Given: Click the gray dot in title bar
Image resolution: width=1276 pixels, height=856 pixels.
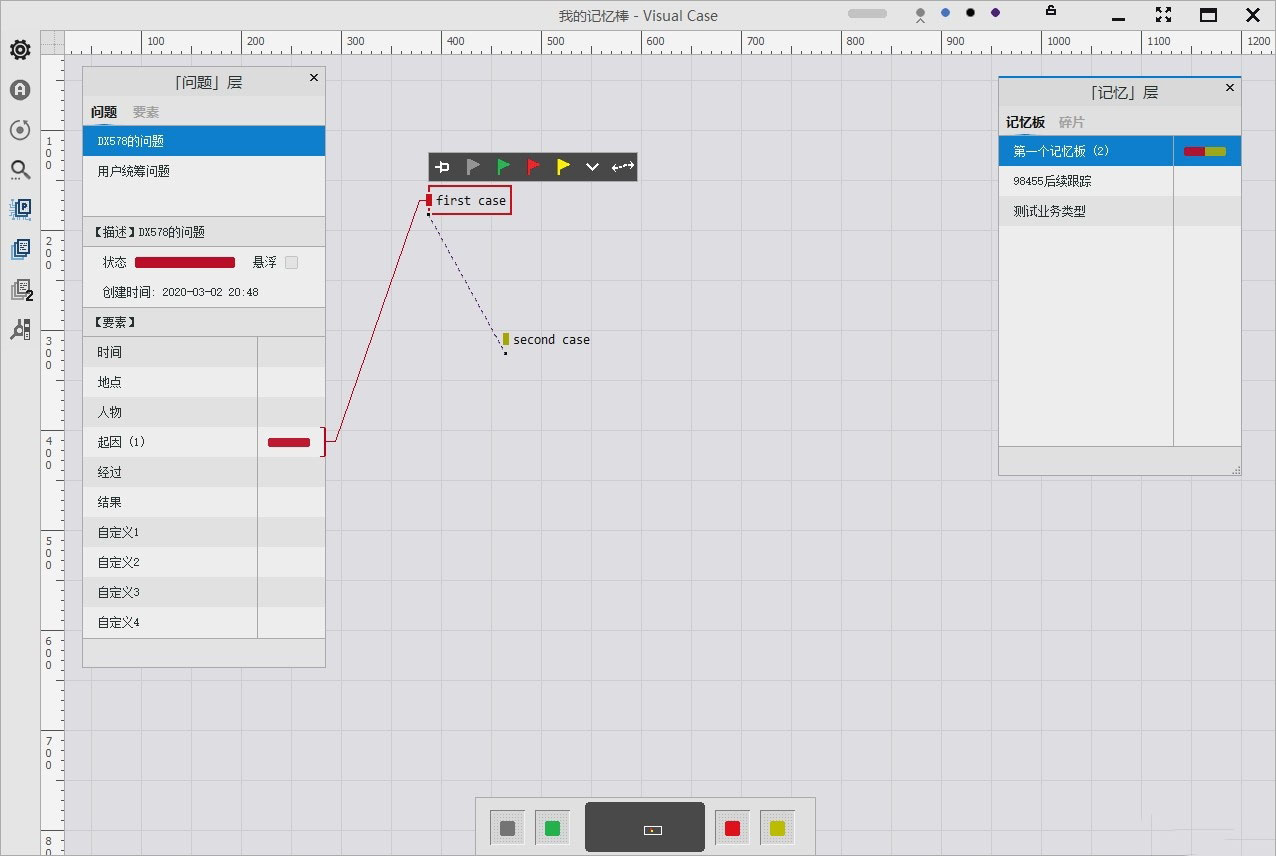Looking at the screenshot, I should [921, 14].
